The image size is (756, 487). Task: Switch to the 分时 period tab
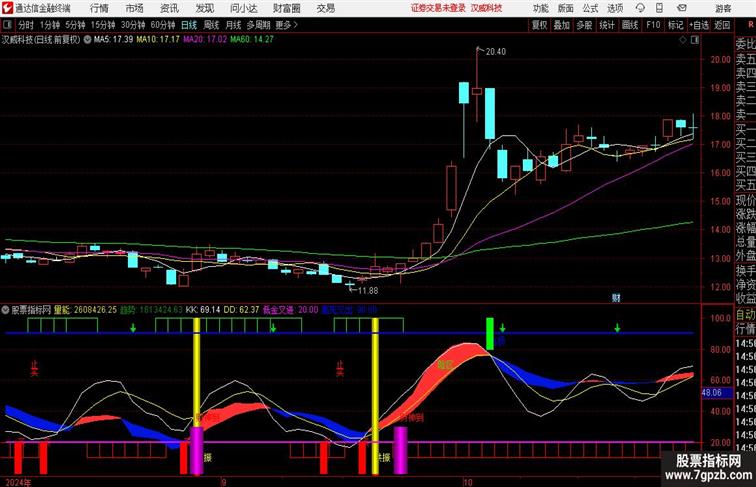coord(26,25)
